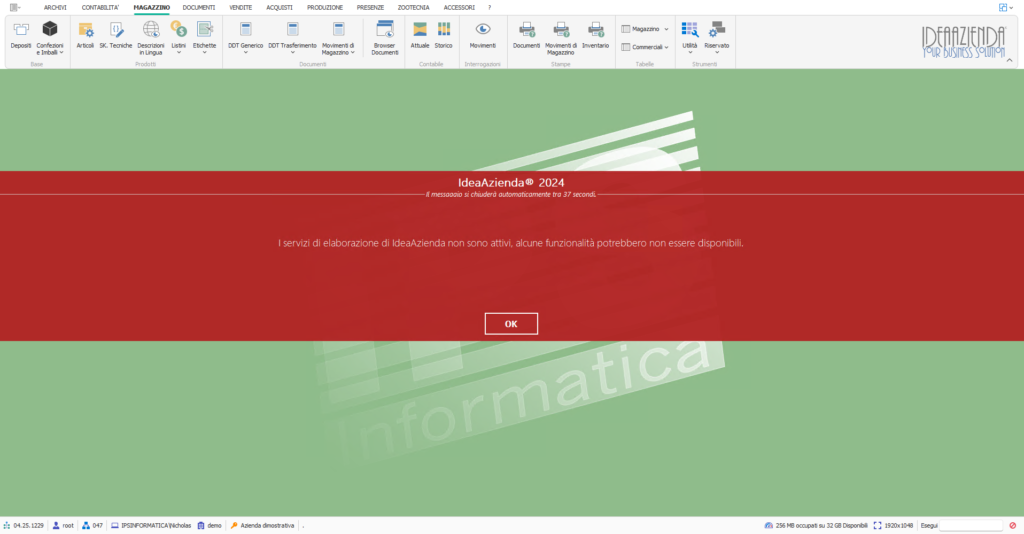1024x534 pixels.
Task: Open the VENDITE menu tab
Action: click(x=240, y=8)
